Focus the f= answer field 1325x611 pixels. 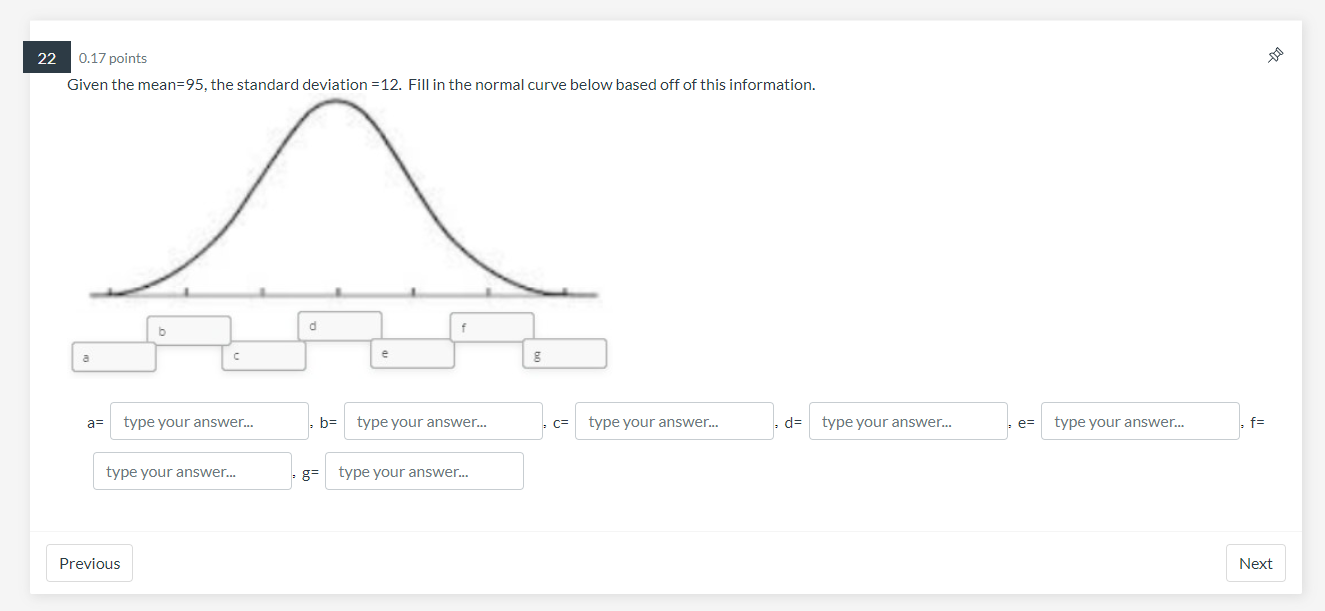(192, 471)
